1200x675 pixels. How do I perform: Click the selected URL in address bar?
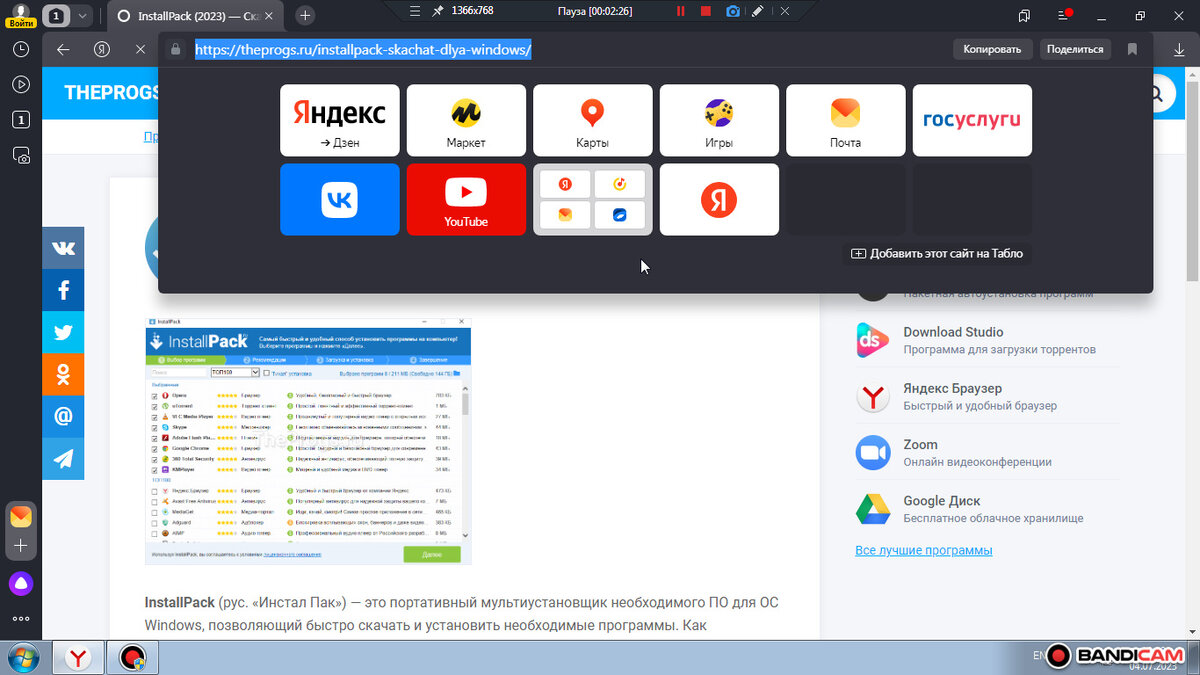tap(363, 49)
